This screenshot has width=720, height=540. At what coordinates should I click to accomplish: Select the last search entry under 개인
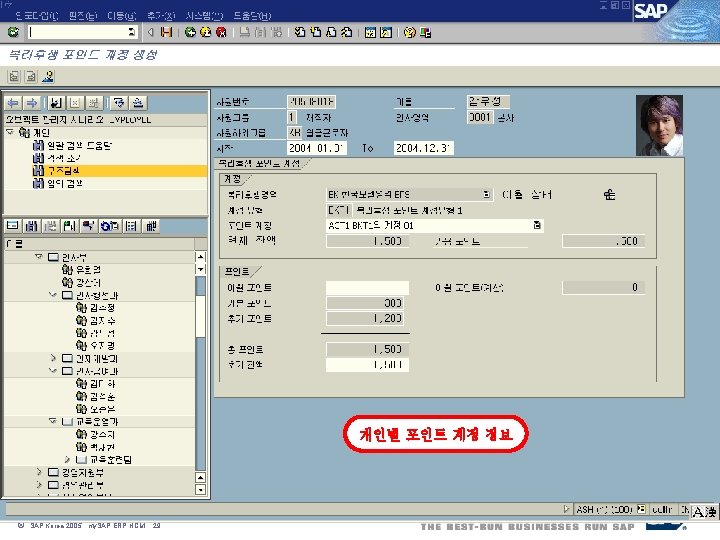[58, 183]
